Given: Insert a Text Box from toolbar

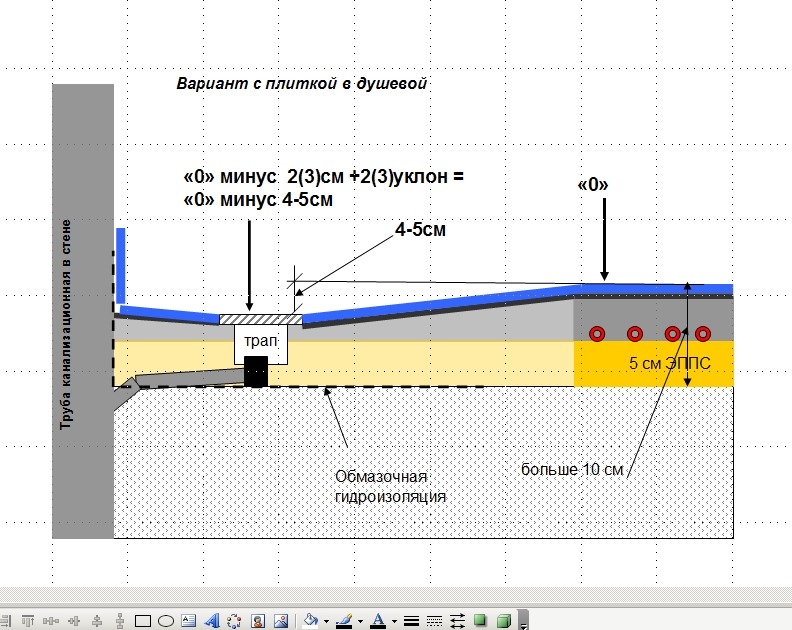Looking at the screenshot, I should click(x=190, y=621).
